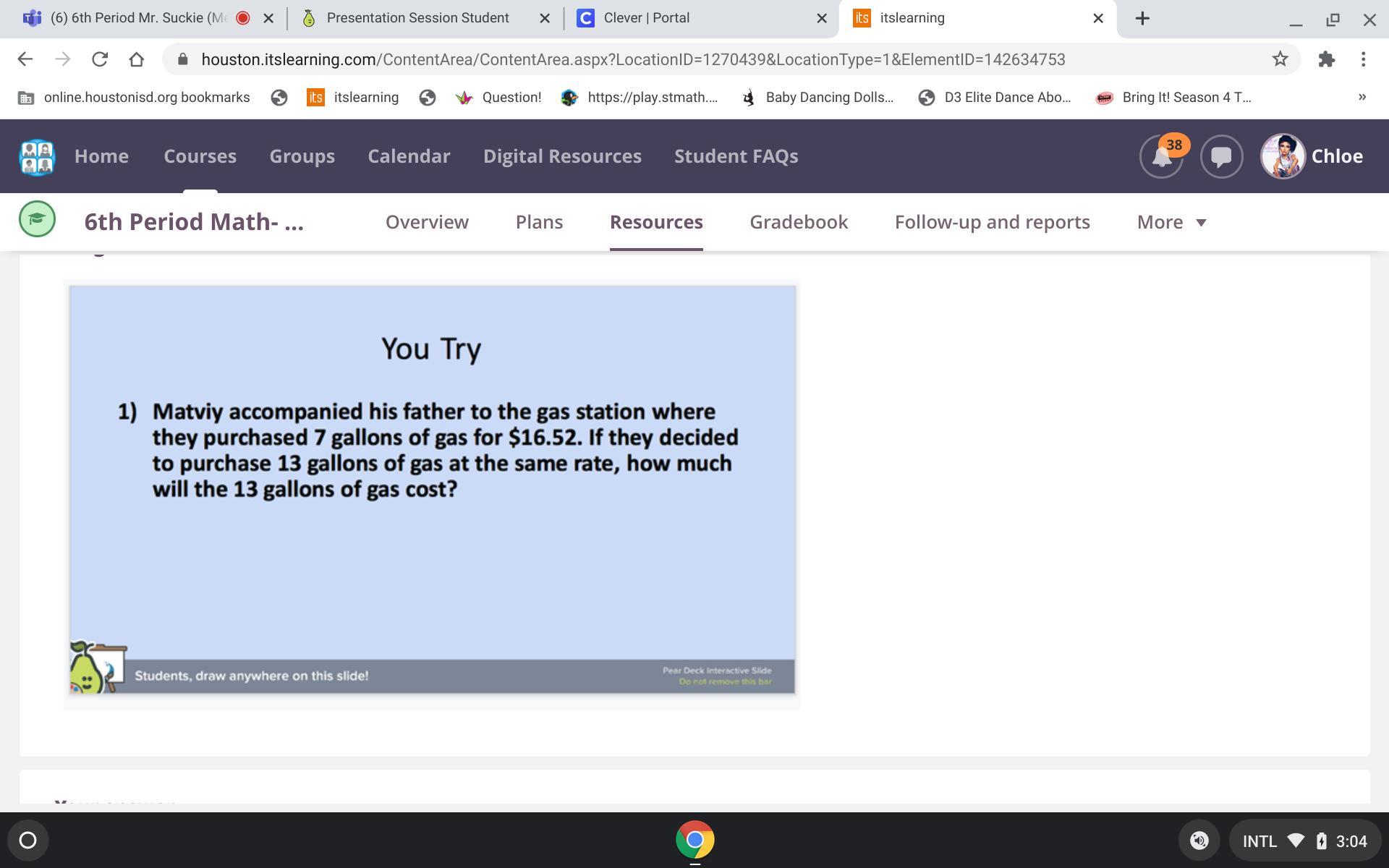Reload the page with the refresh icon
Viewport: 1389px width, 868px height.
click(x=100, y=59)
